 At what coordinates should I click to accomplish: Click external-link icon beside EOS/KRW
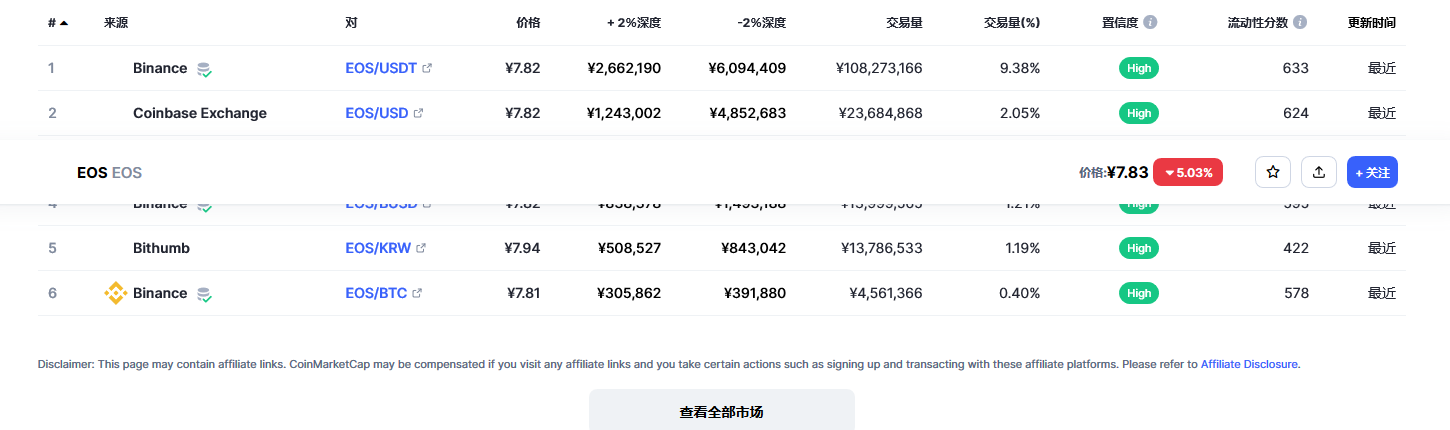421,248
